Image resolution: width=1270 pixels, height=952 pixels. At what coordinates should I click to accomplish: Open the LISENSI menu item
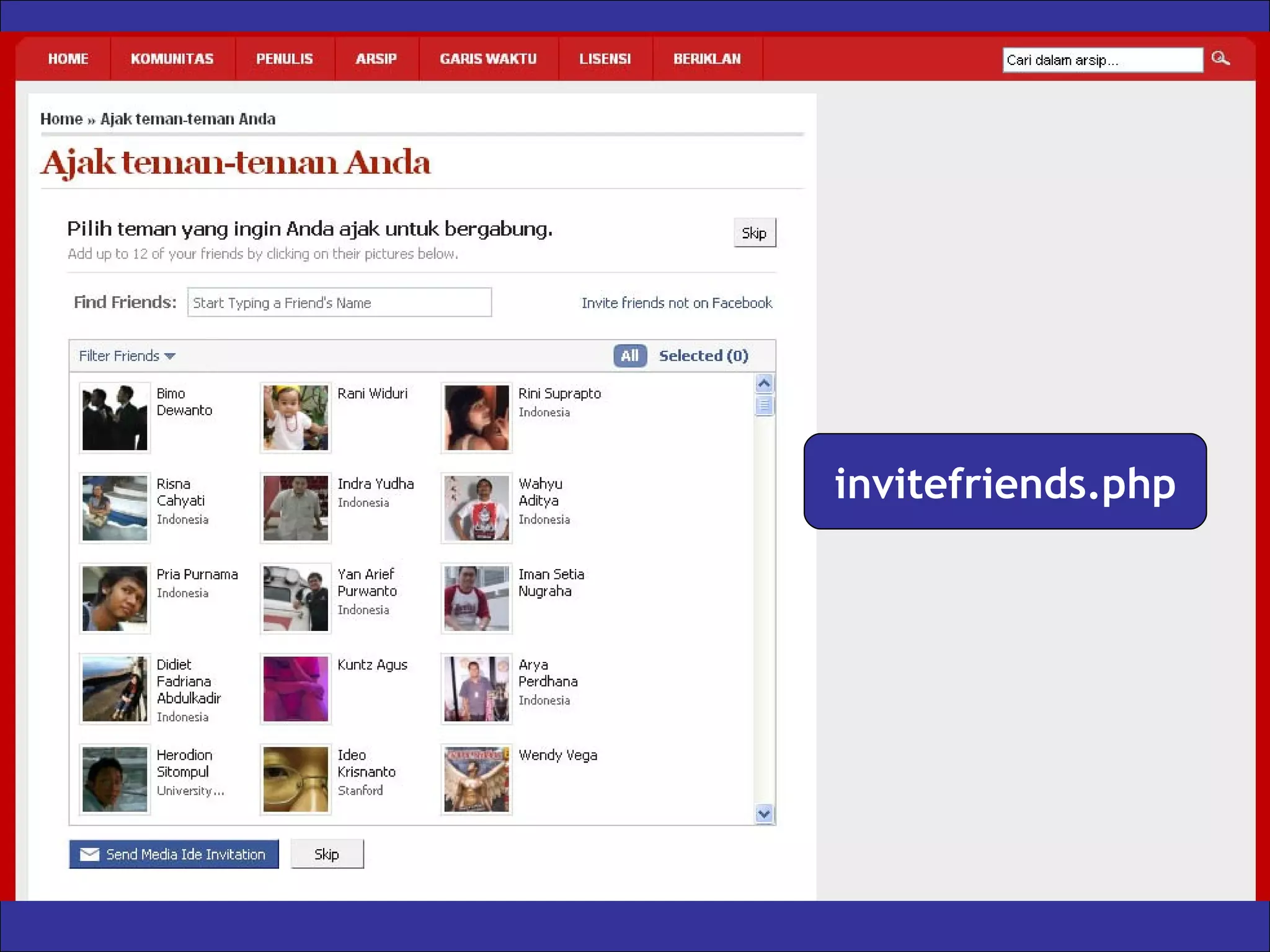coord(605,59)
